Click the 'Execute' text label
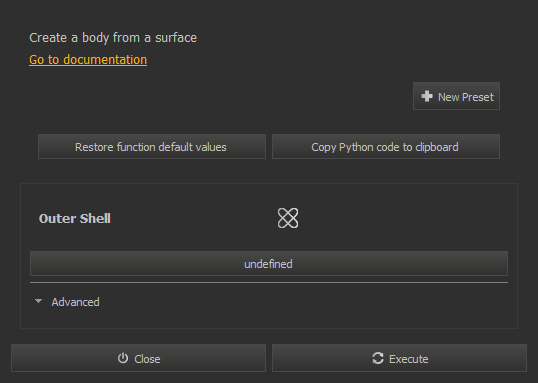The height and width of the screenshot is (383, 538). (408, 359)
